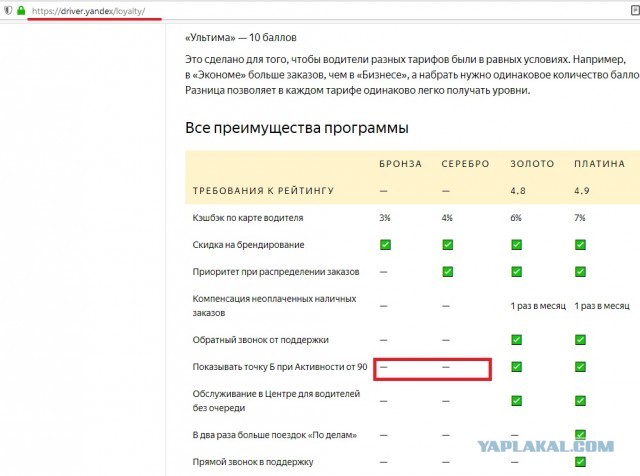Click the 4.9 rating value under Платина

pos(582,191)
